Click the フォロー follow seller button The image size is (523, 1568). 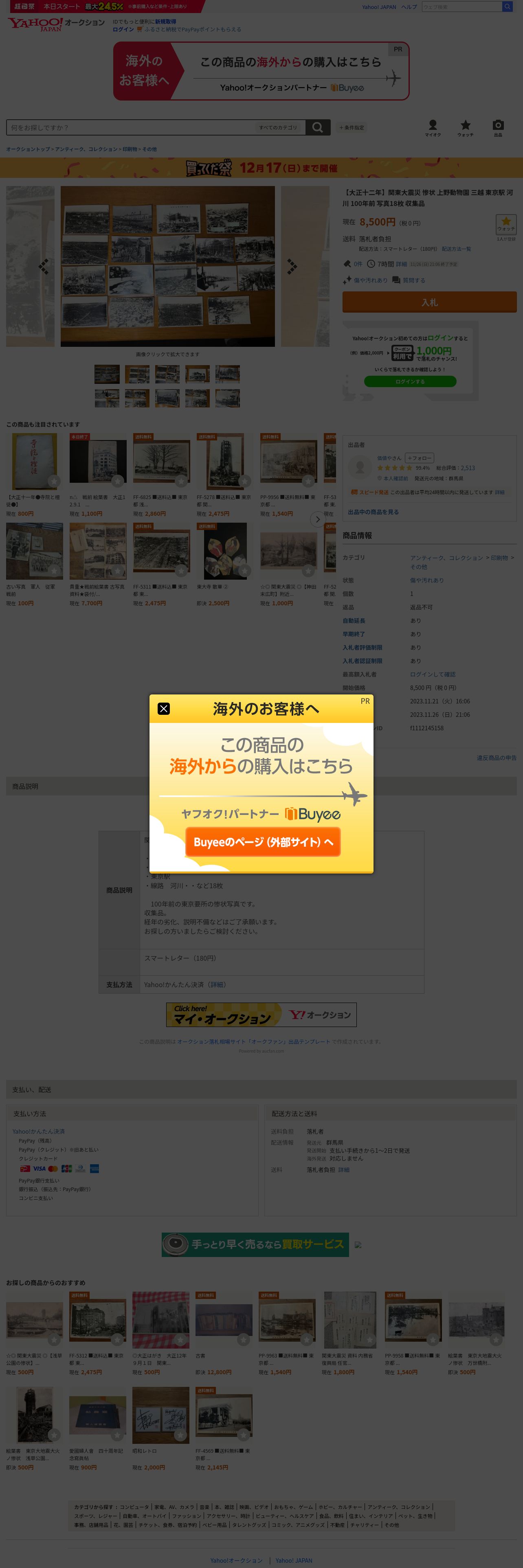(x=419, y=458)
